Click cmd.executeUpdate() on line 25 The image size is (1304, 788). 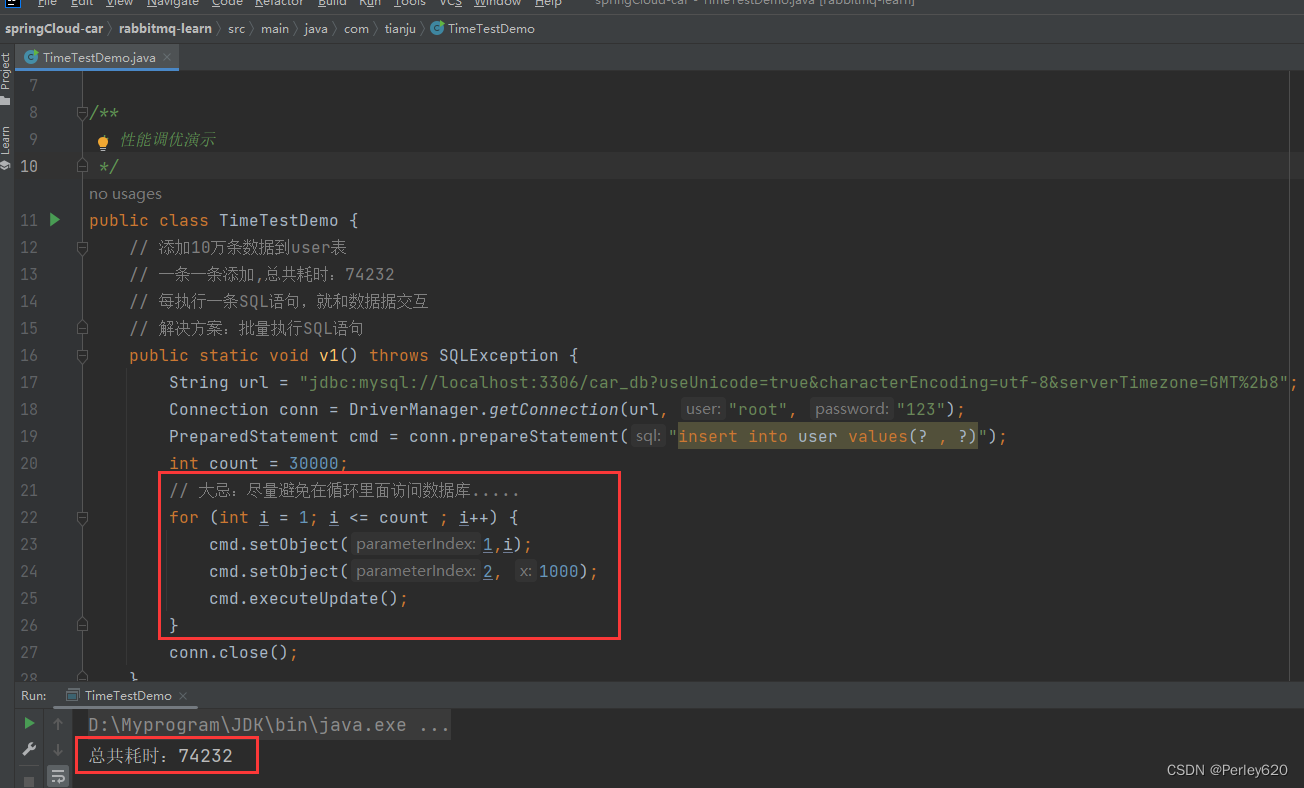pyautogui.click(x=309, y=598)
